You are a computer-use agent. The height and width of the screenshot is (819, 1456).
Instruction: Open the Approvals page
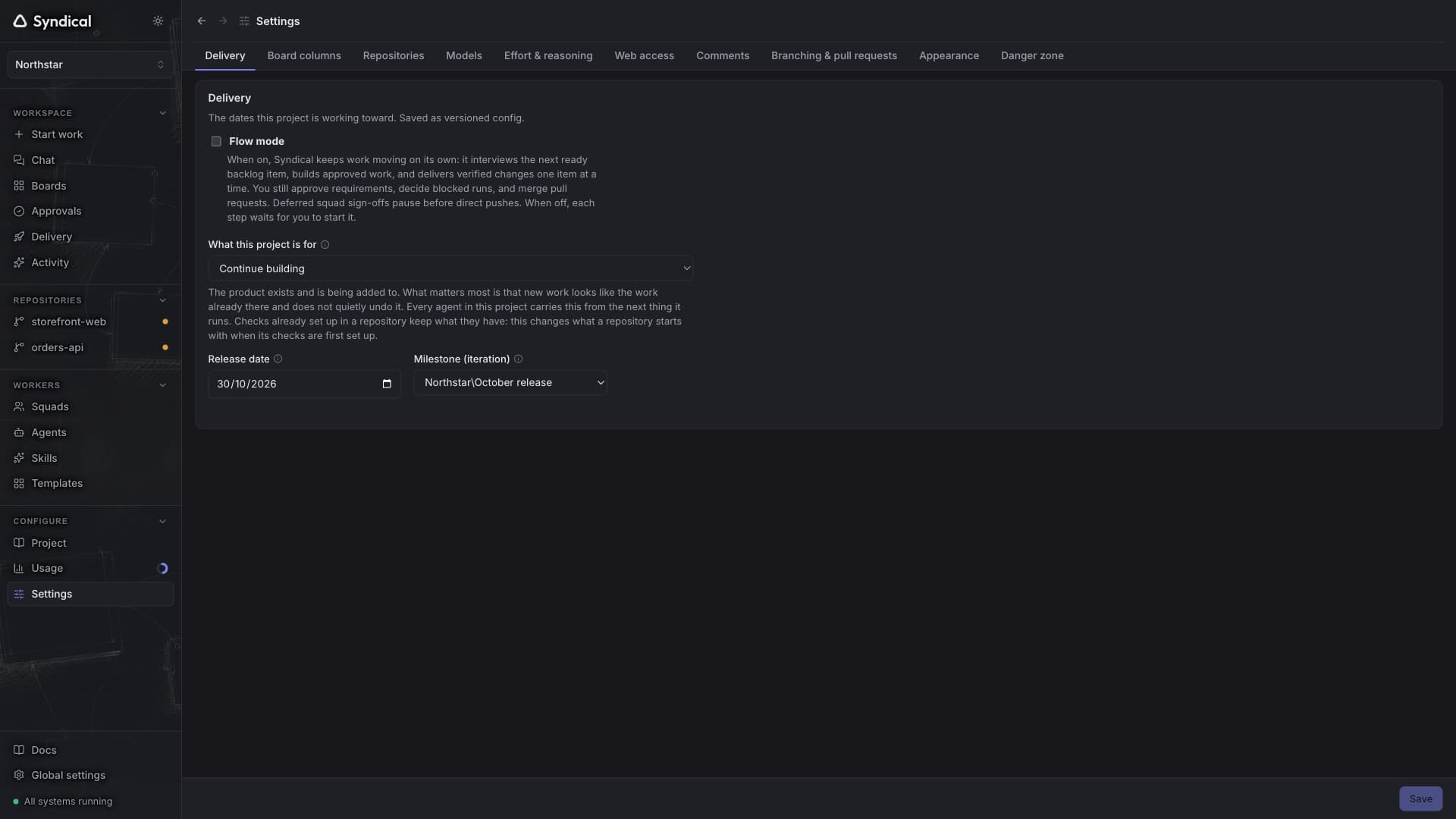pyautogui.click(x=90, y=211)
